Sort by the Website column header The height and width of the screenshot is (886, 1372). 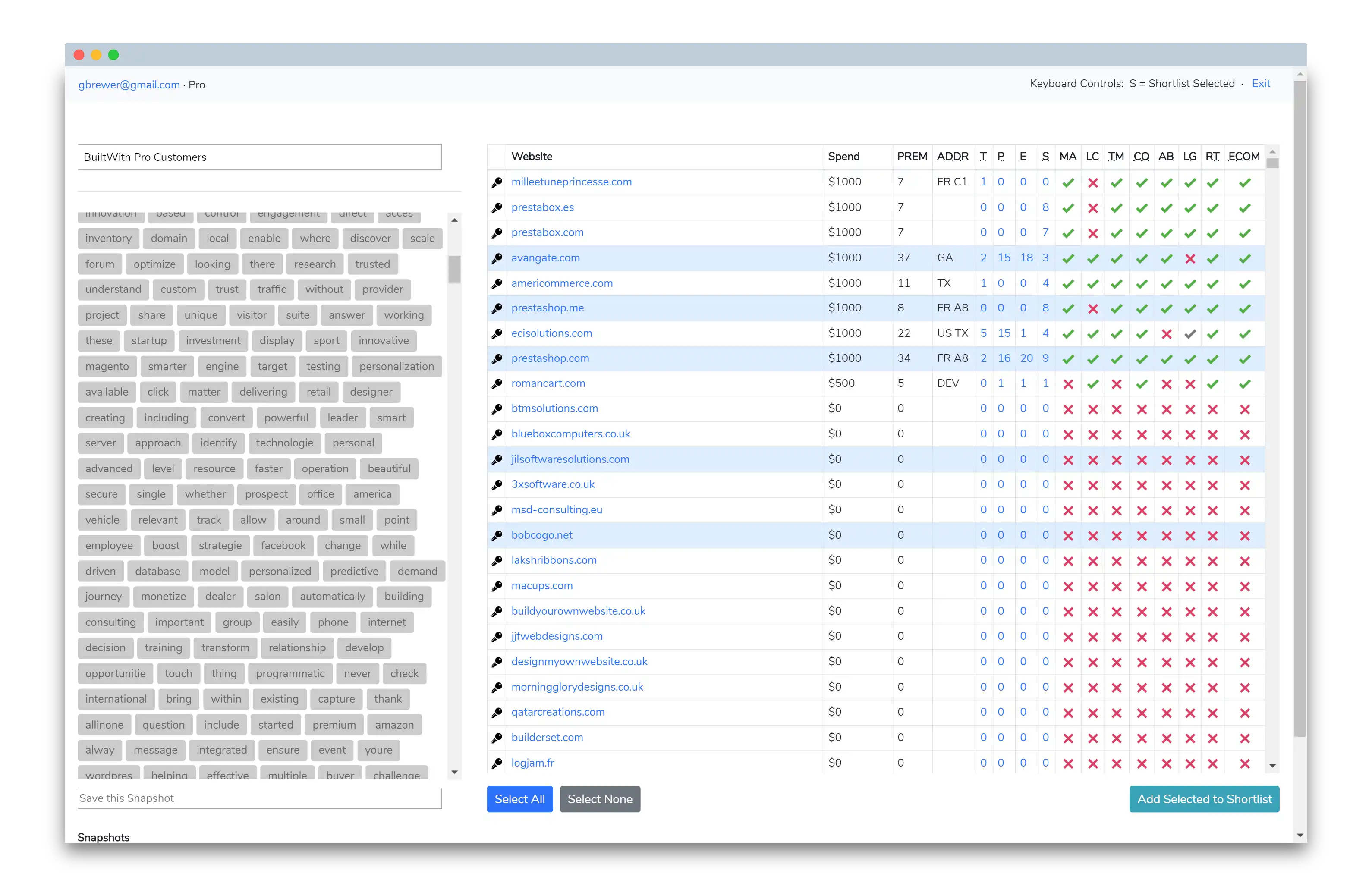point(532,157)
